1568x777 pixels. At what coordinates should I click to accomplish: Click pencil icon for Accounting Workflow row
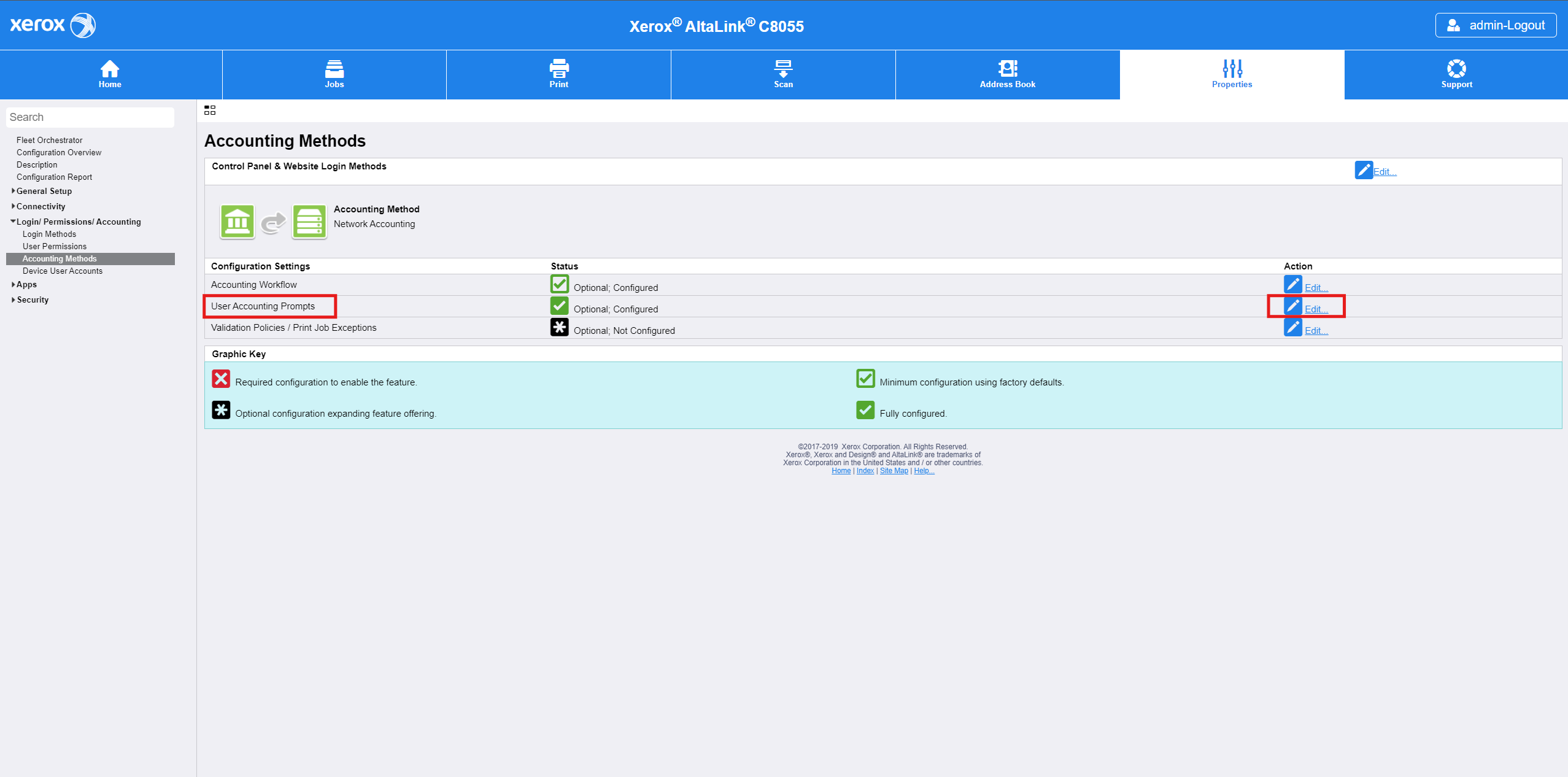click(1292, 284)
